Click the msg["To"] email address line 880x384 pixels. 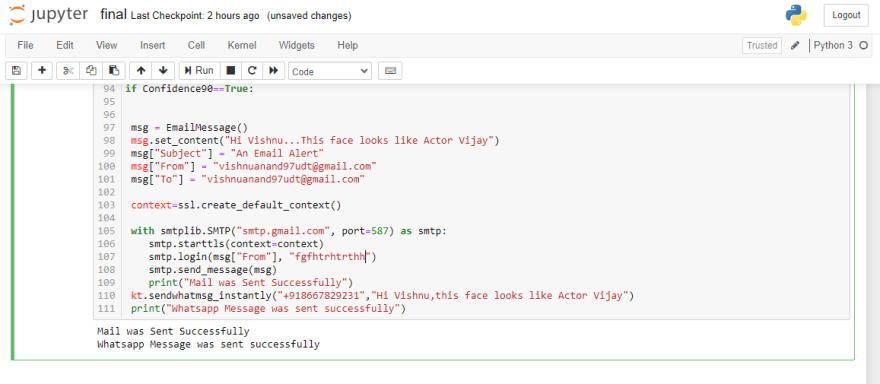pyautogui.click(x=248, y=179)
